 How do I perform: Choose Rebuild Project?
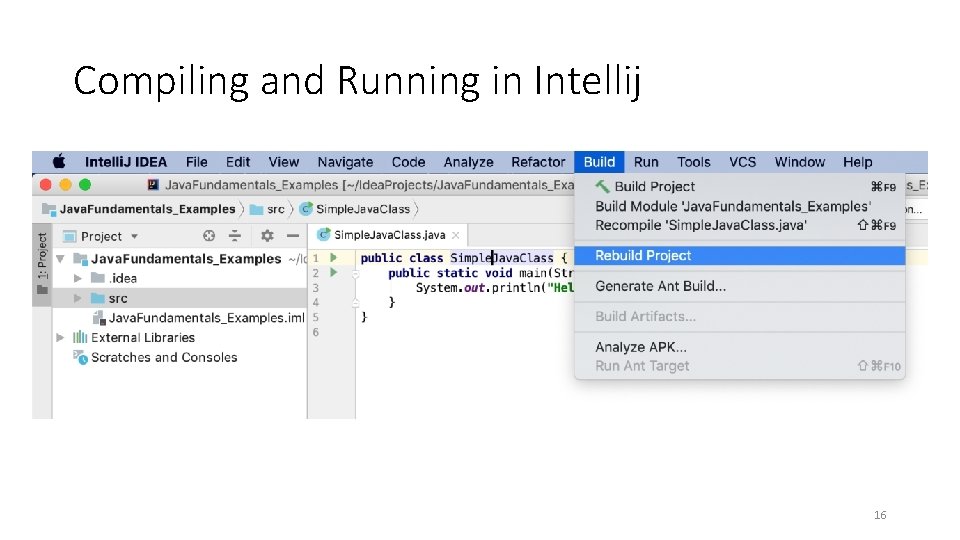click(740, 255)
